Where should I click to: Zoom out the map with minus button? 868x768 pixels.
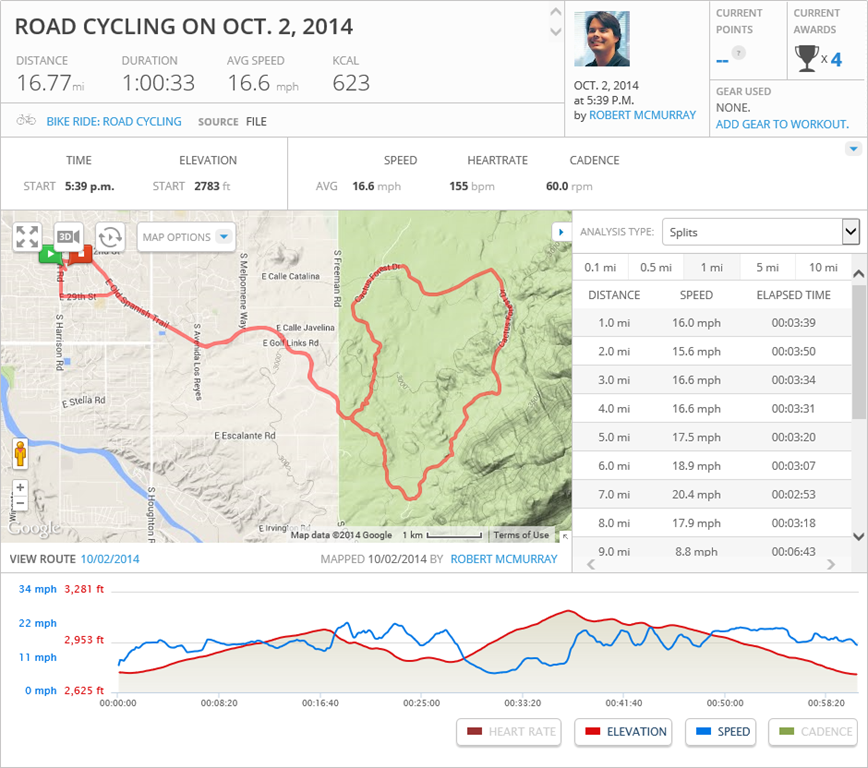20,503
